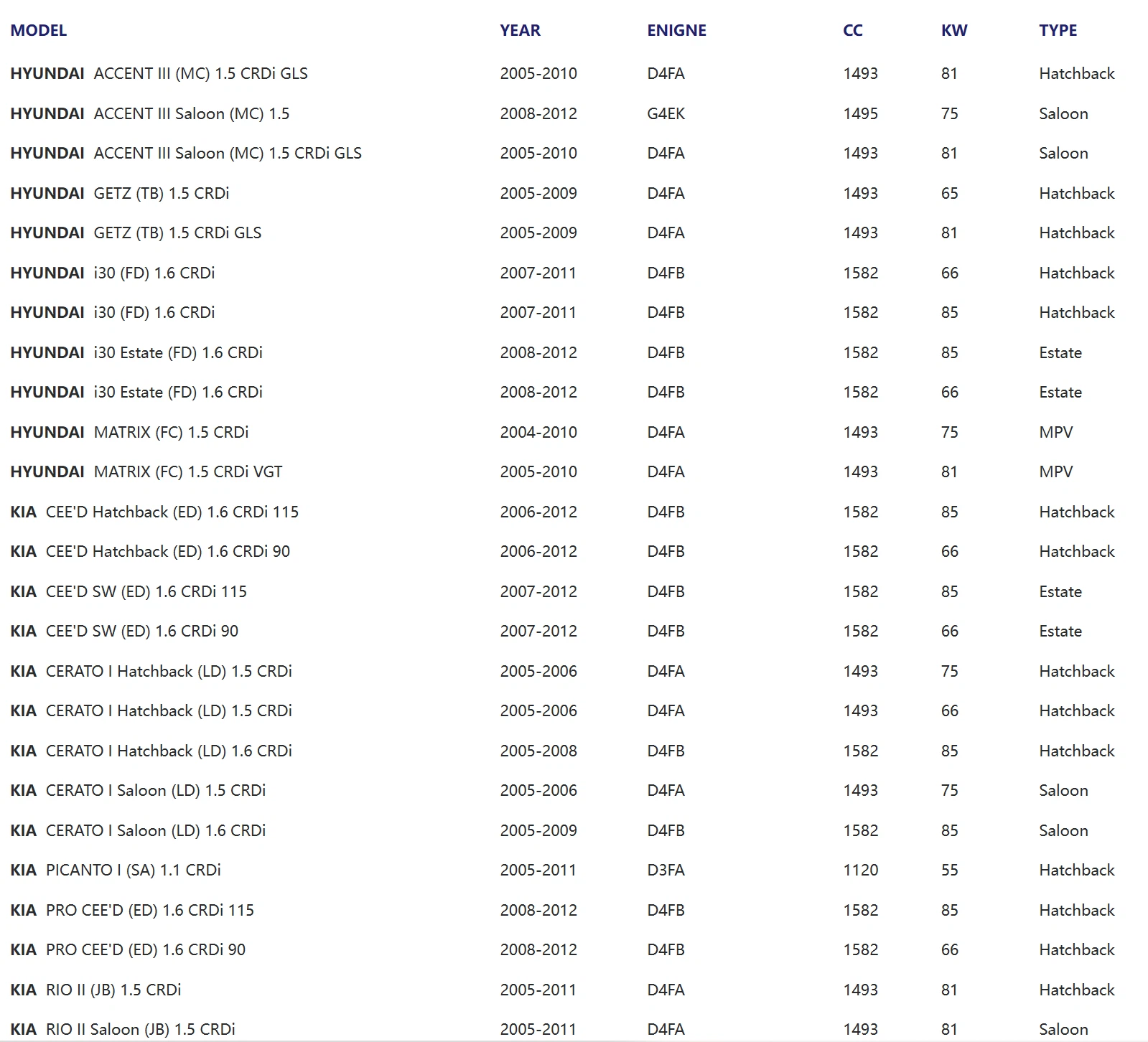The height and width of the screenshot is (1042, 1148).
Task: Select KIA PRO CEE'D (ED) 1.6 CRDi 90
Action: [x=128, y=949]
